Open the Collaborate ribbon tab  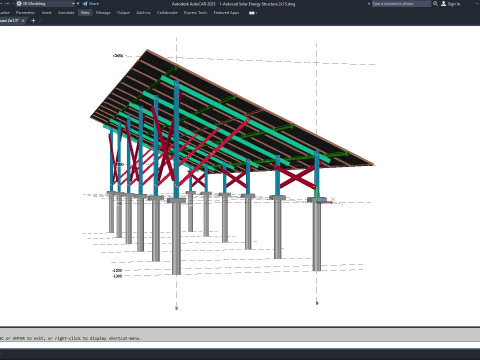coord(167,13)
